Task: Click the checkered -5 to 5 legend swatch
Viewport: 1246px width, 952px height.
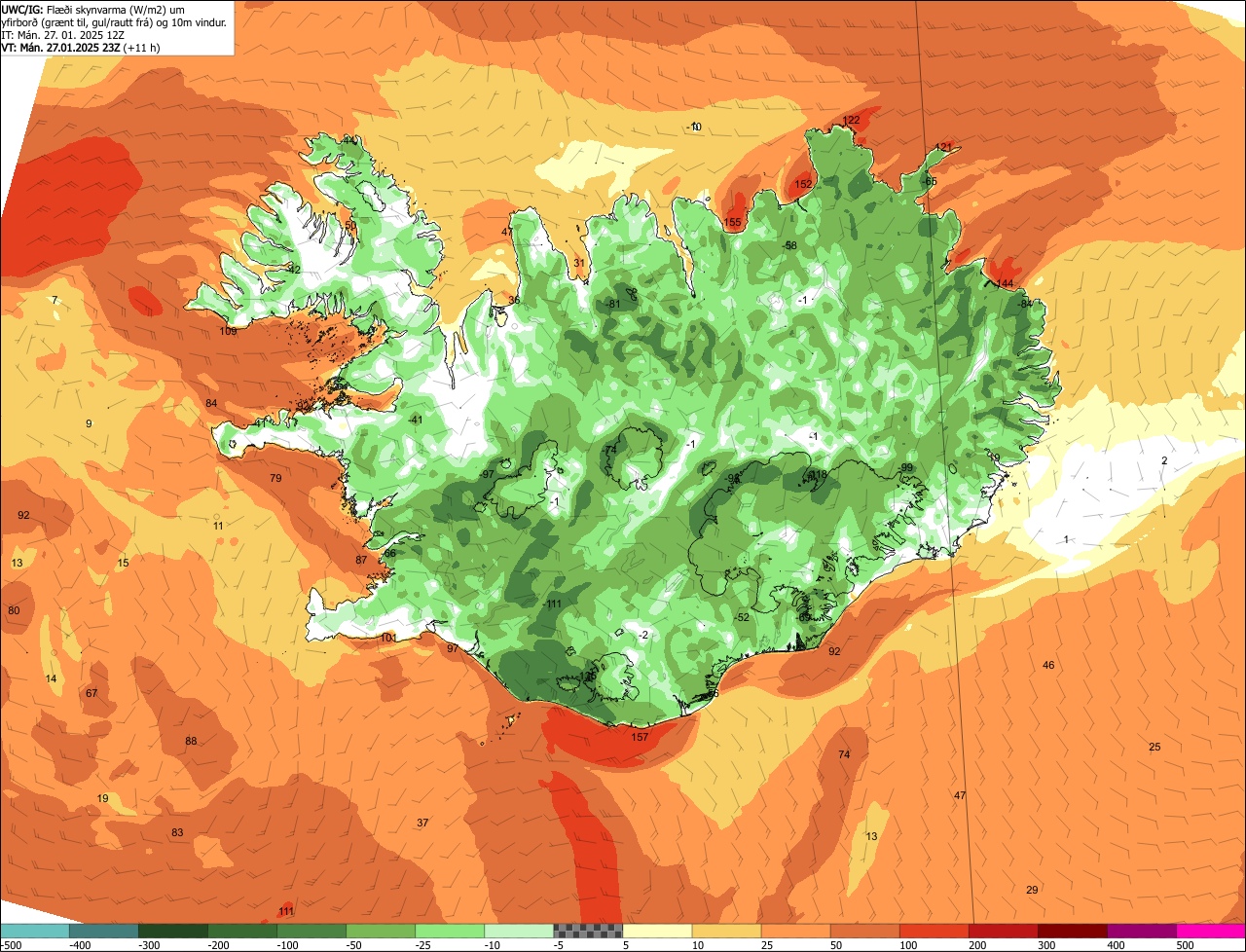Action: tap(588, 931)
